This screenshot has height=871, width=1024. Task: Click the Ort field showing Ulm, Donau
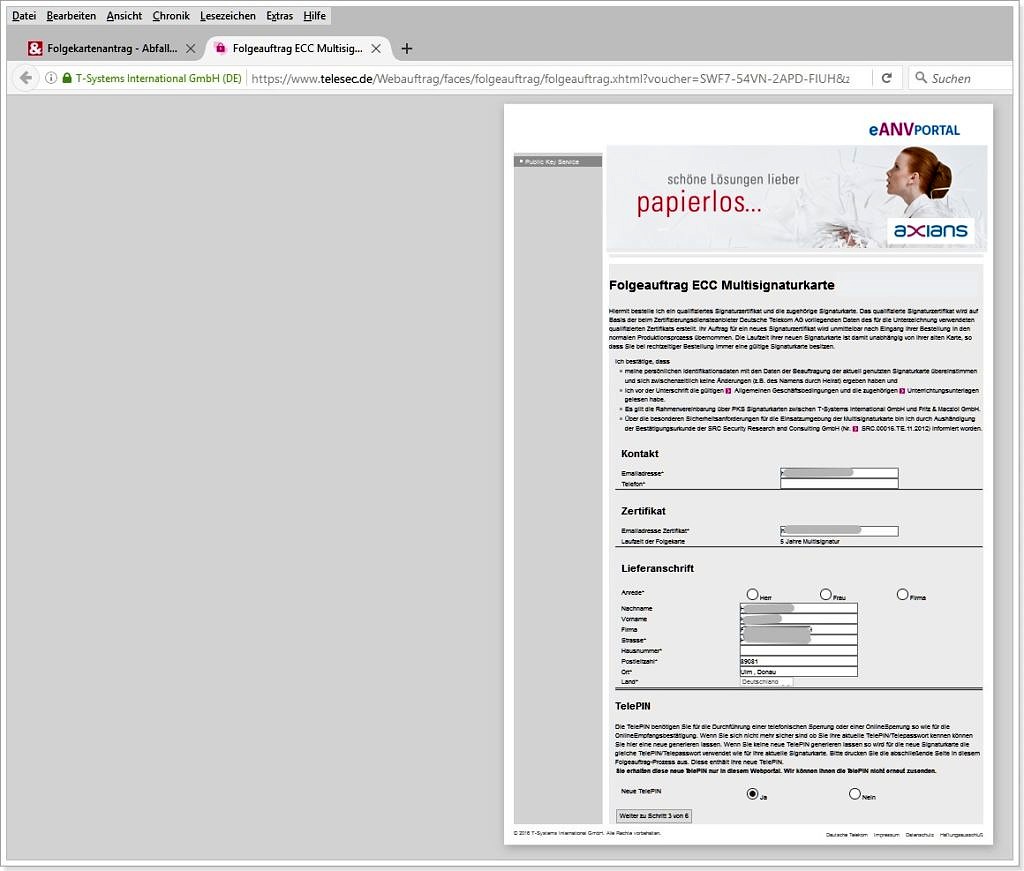point(799,671)
